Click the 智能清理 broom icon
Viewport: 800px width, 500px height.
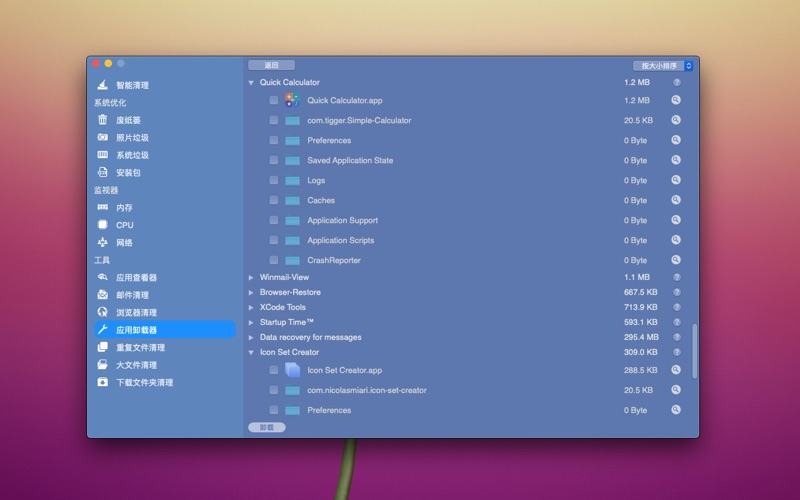(102, 85)
